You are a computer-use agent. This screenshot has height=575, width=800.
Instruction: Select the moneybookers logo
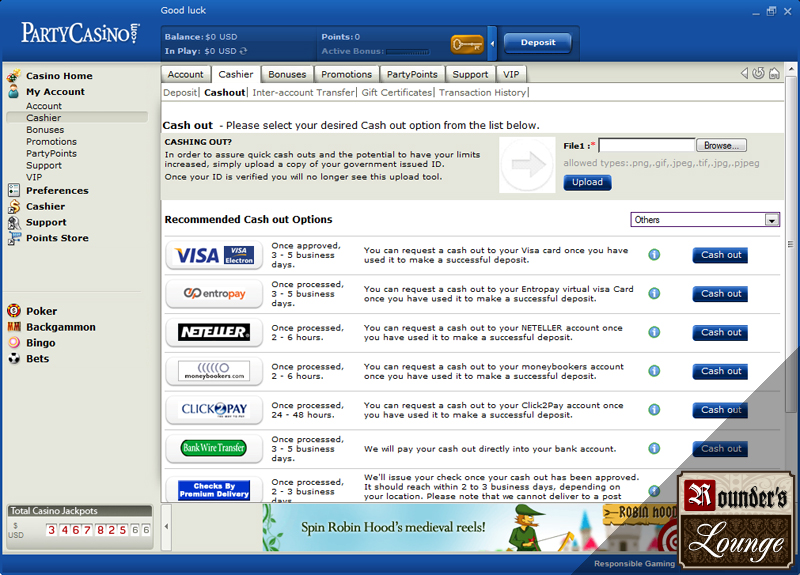tap(214, 371)
